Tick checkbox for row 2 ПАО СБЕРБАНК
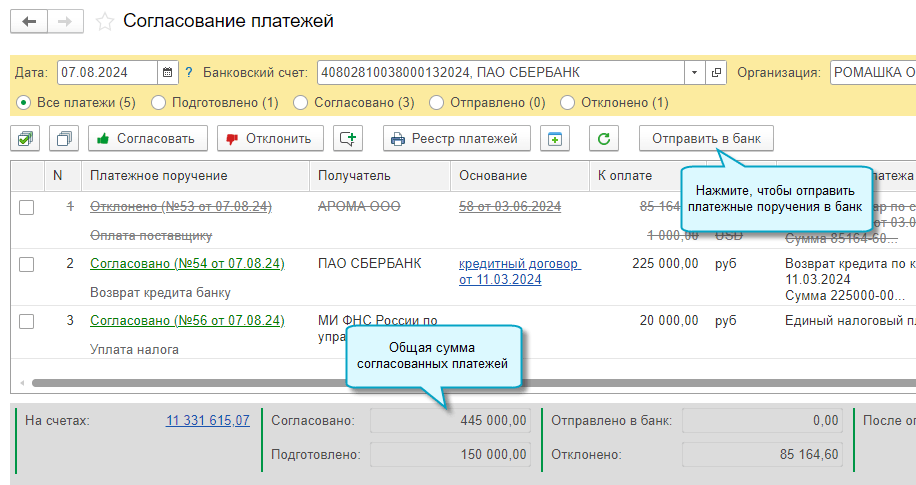 click(x=26, y=265)
